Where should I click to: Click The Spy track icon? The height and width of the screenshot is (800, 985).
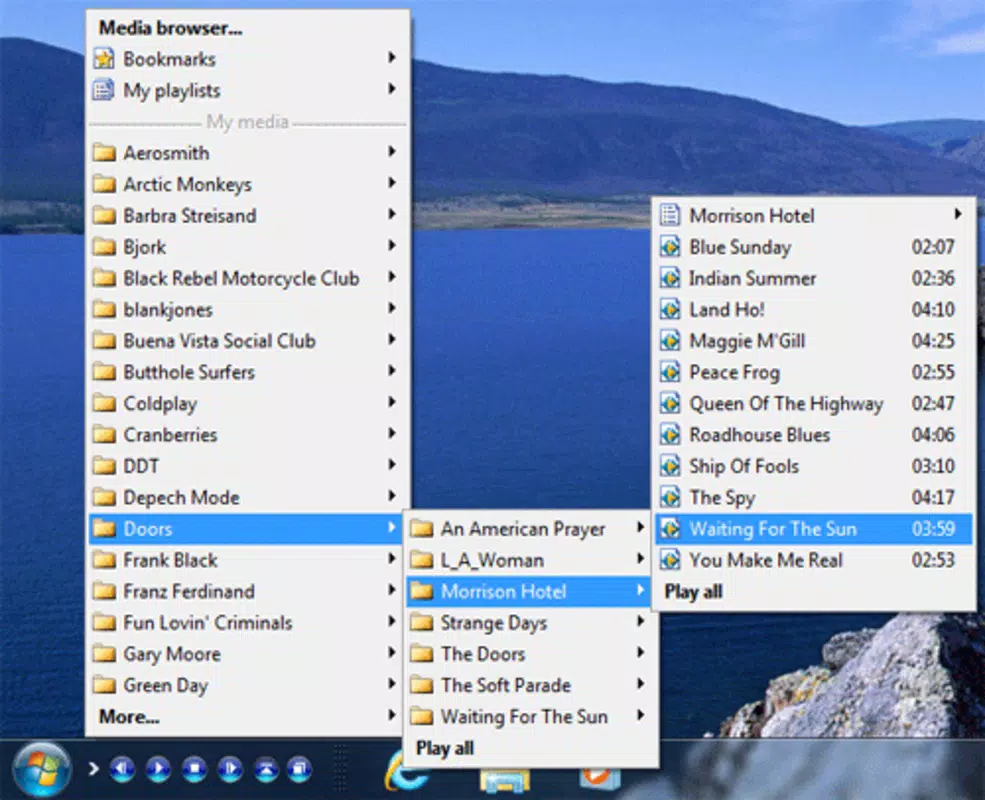(670, 497)
